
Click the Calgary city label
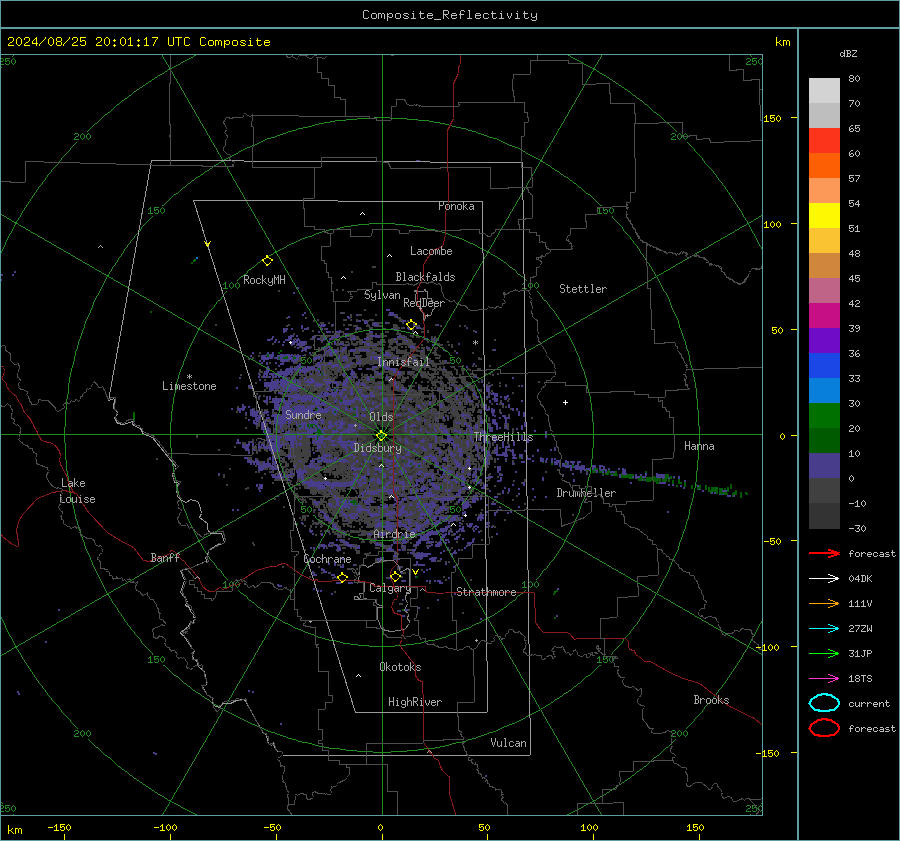(390, 588)
